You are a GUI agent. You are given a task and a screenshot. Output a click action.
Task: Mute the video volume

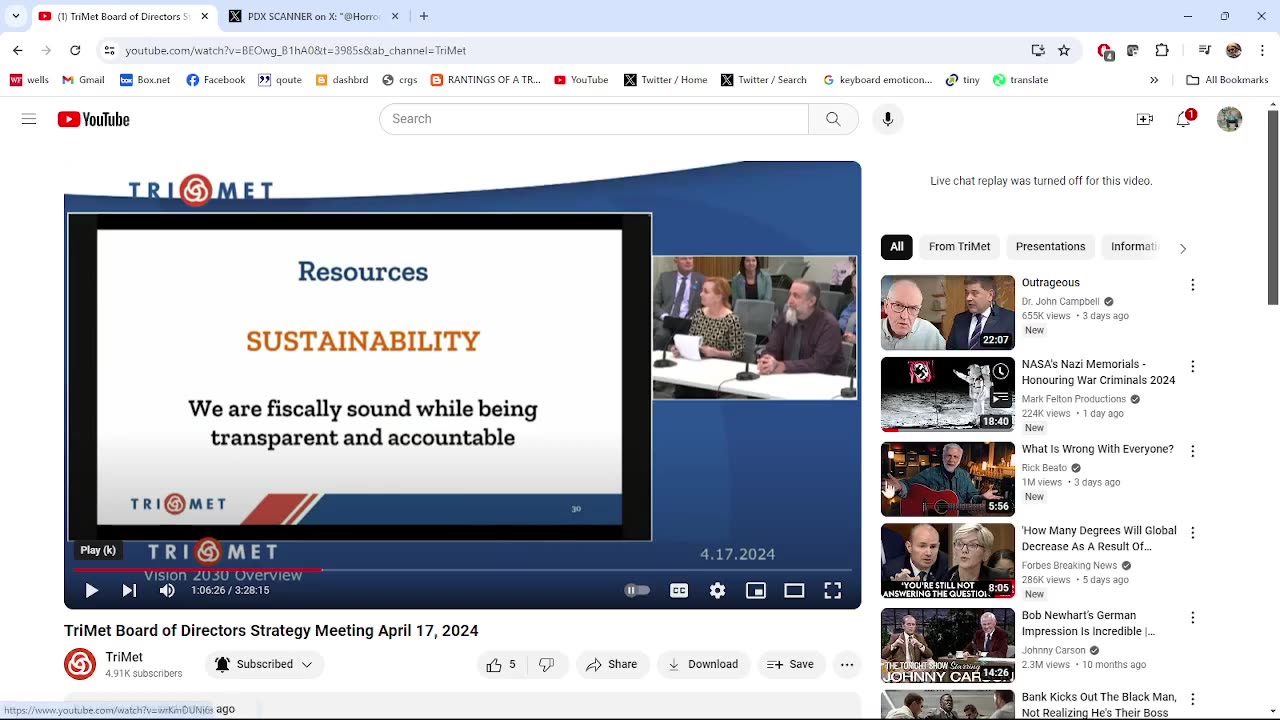(x=167, y=591)
